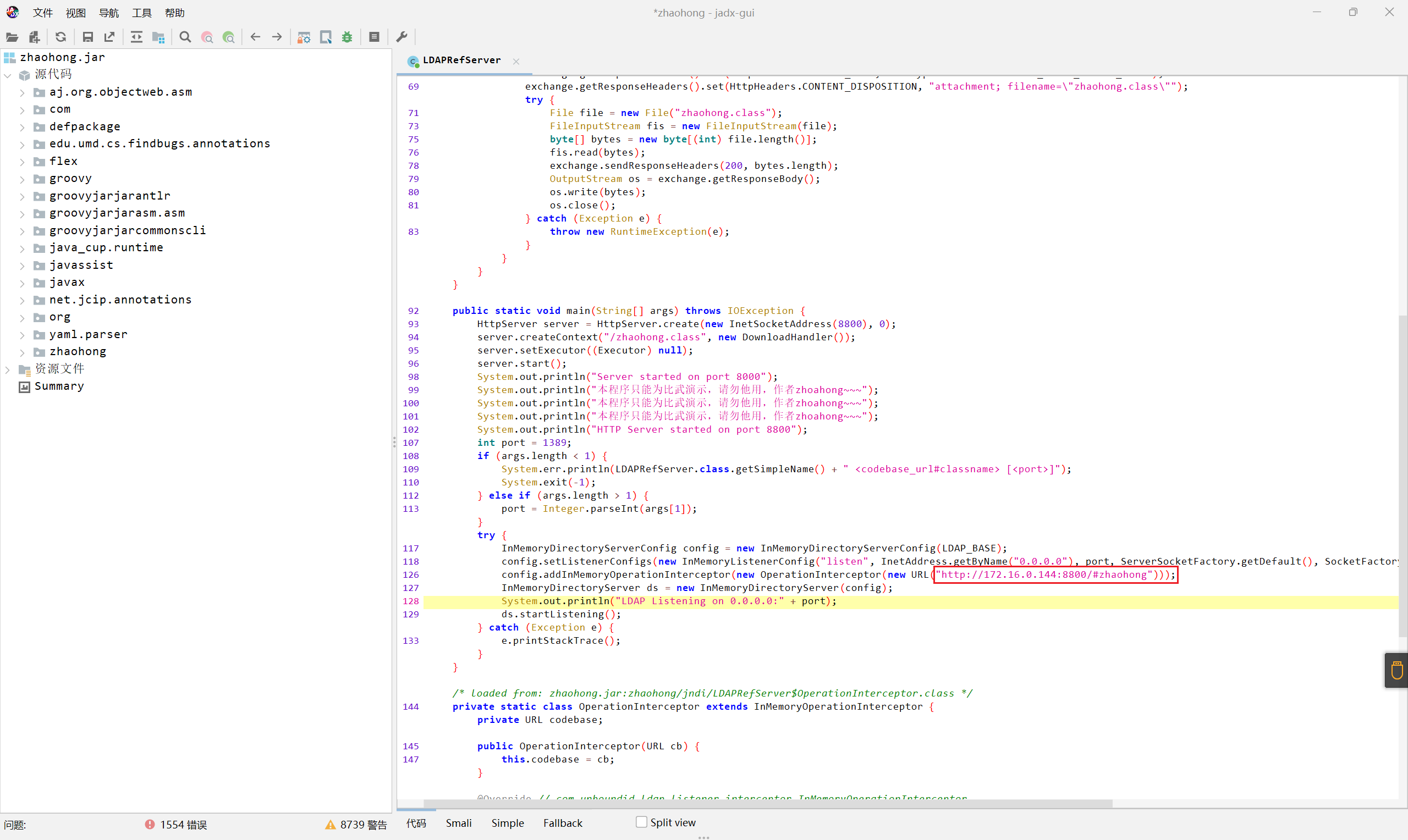This screenshot has height=840, width=1408.
Task: Click the floating clipboard widget at right edge
Action: tap(1396, 670)
